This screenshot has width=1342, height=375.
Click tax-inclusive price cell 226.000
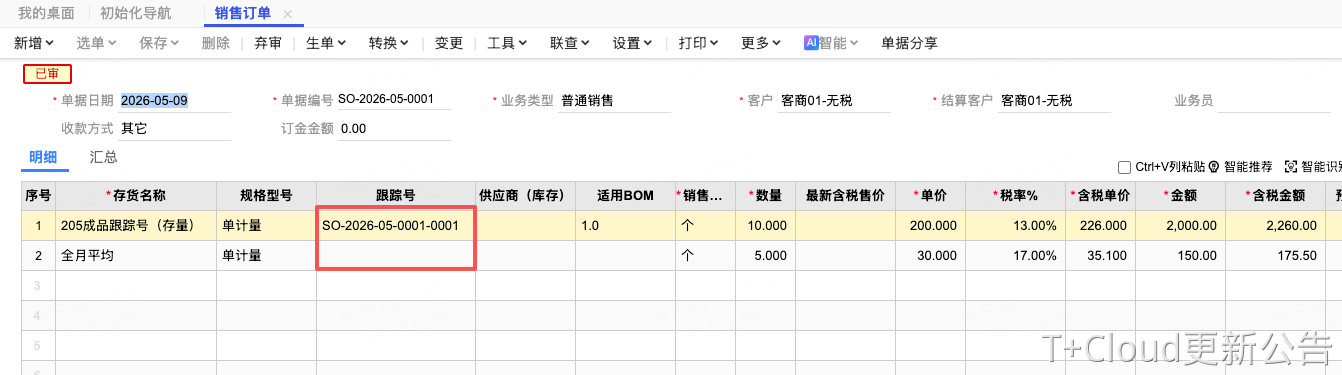[x=1100, y=226]
